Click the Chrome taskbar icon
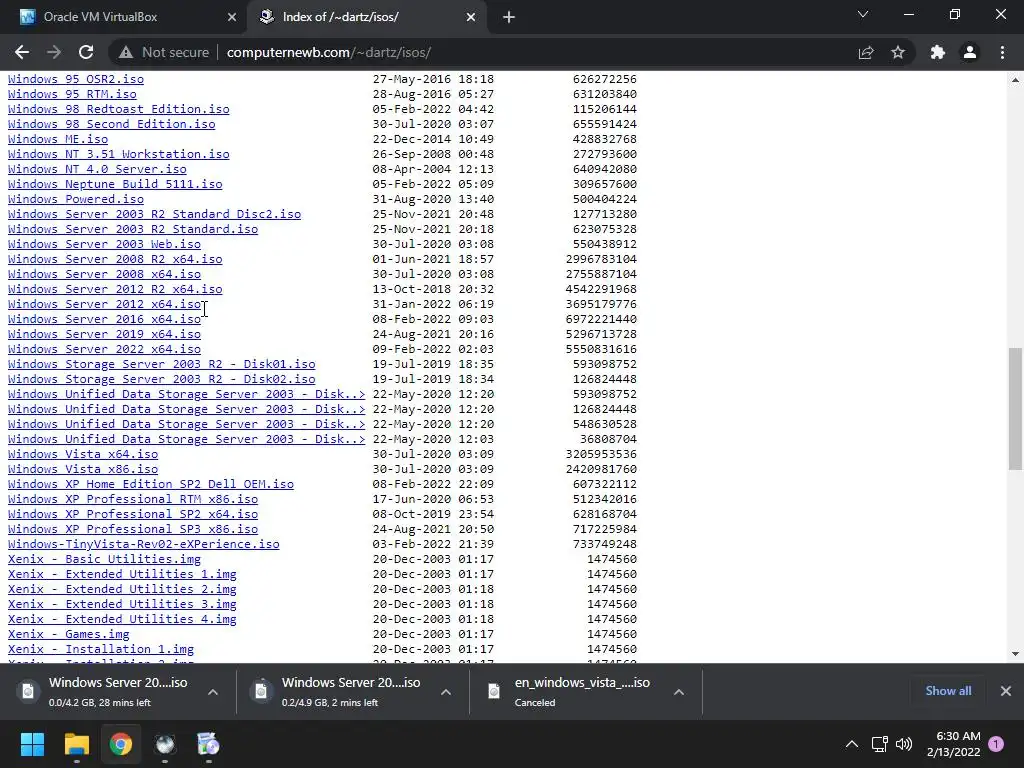The image size is (1024, 768). click(x=121, y=744)
